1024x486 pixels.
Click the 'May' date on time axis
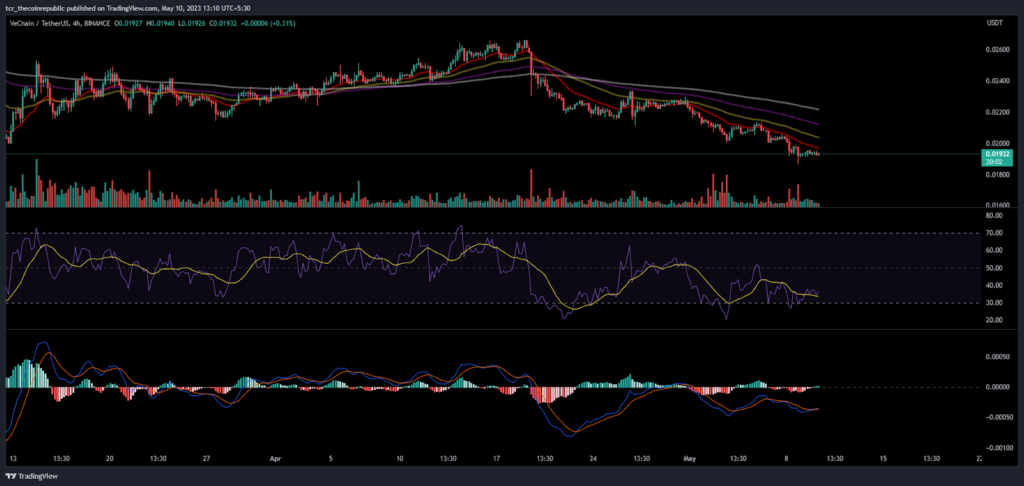tap(690, 459)
